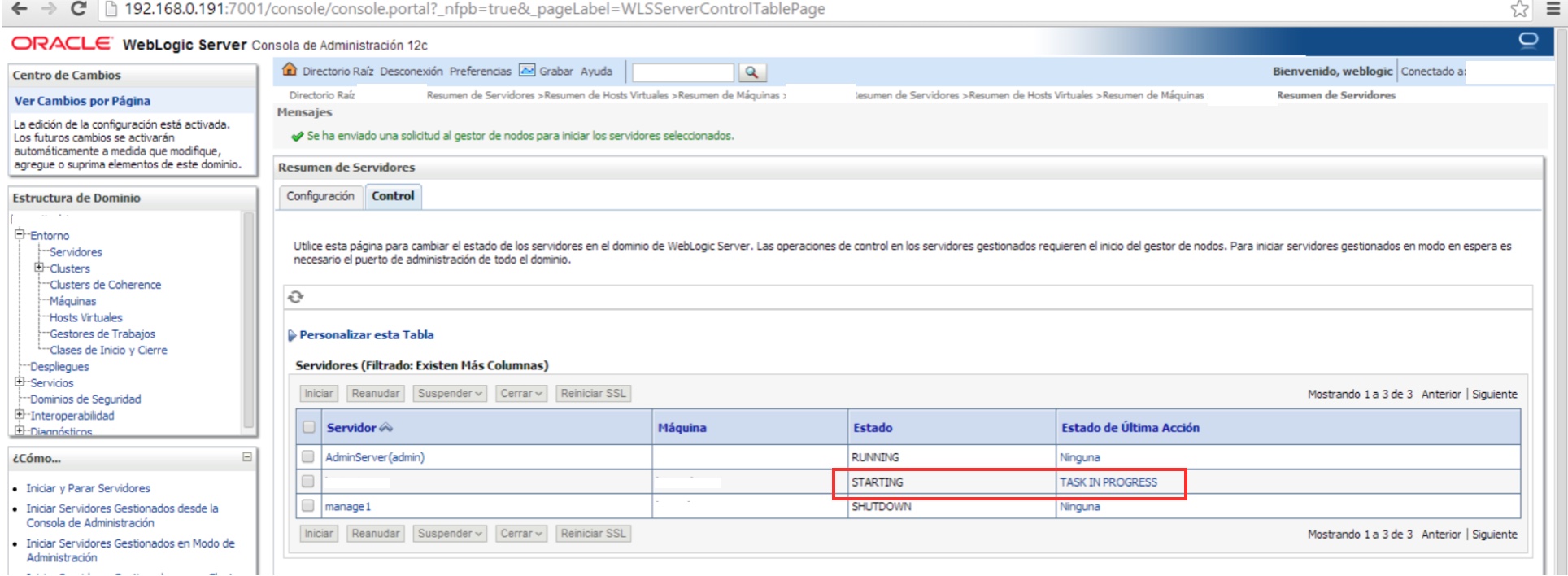Click the Grabar record icon
Screen dimensions: 1568x576
pos(527,71)
